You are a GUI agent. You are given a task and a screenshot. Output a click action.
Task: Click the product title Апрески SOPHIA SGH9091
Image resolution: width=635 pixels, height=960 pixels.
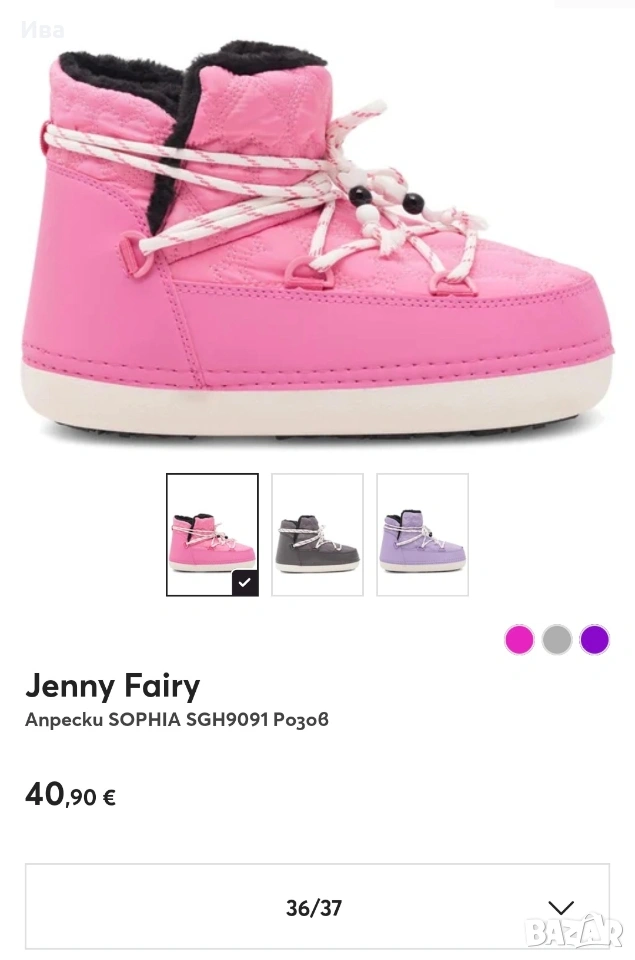pos(177,719)
